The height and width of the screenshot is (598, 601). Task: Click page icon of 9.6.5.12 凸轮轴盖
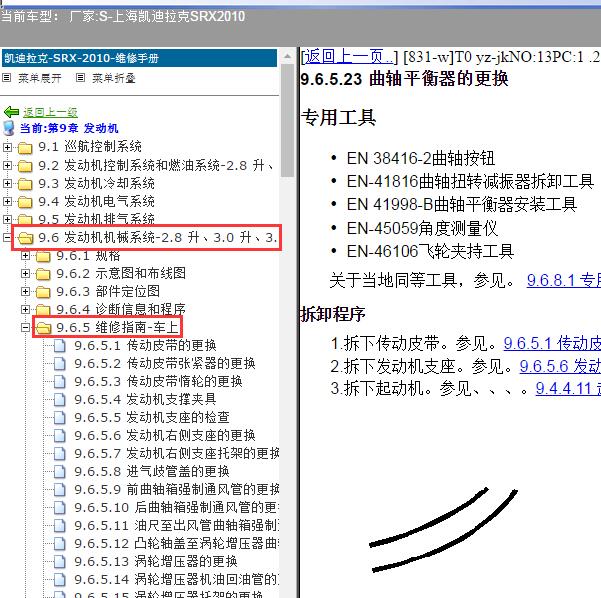(59, 544)
